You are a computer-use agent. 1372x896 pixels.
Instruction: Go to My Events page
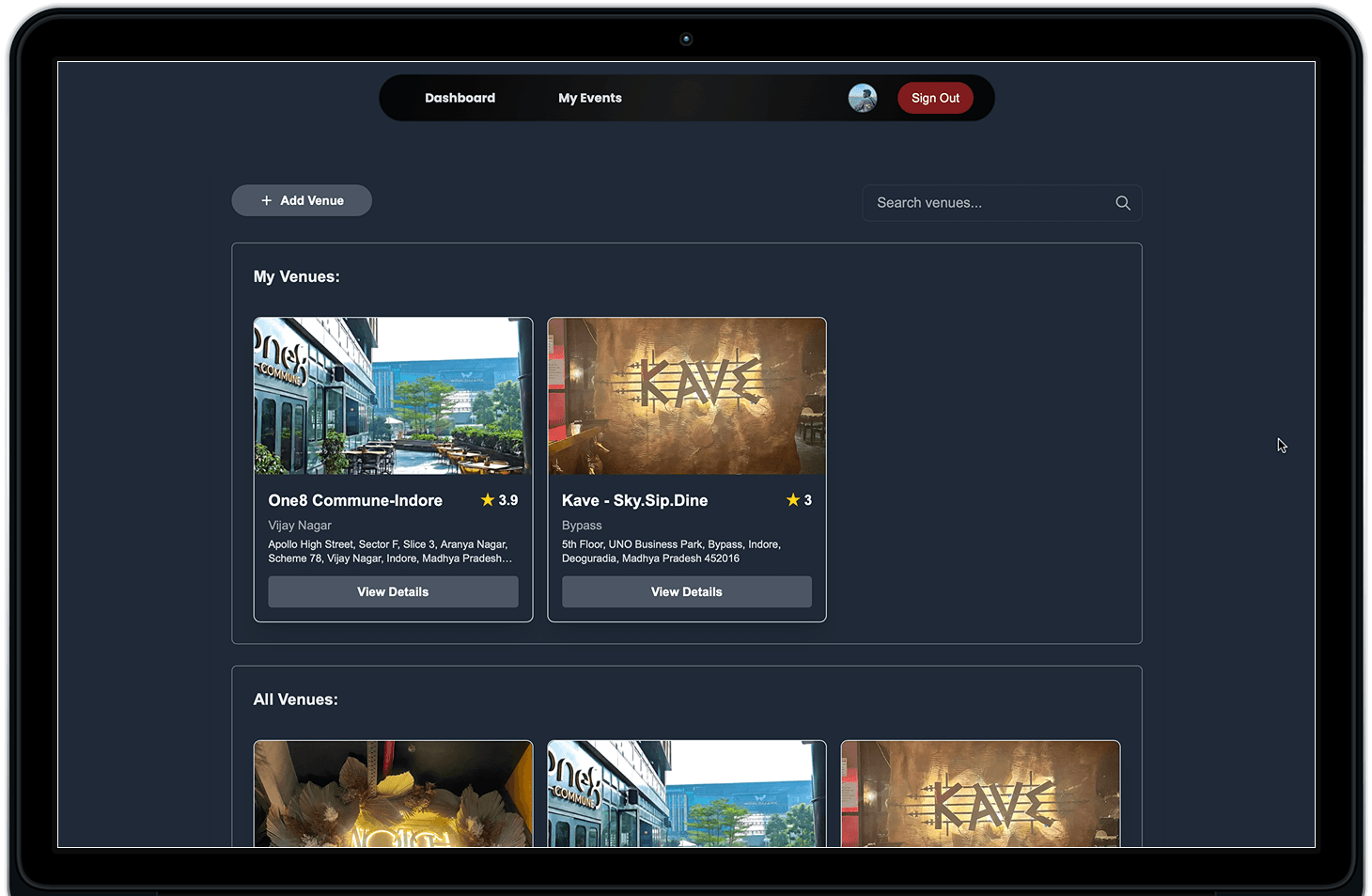click(590, 98)
